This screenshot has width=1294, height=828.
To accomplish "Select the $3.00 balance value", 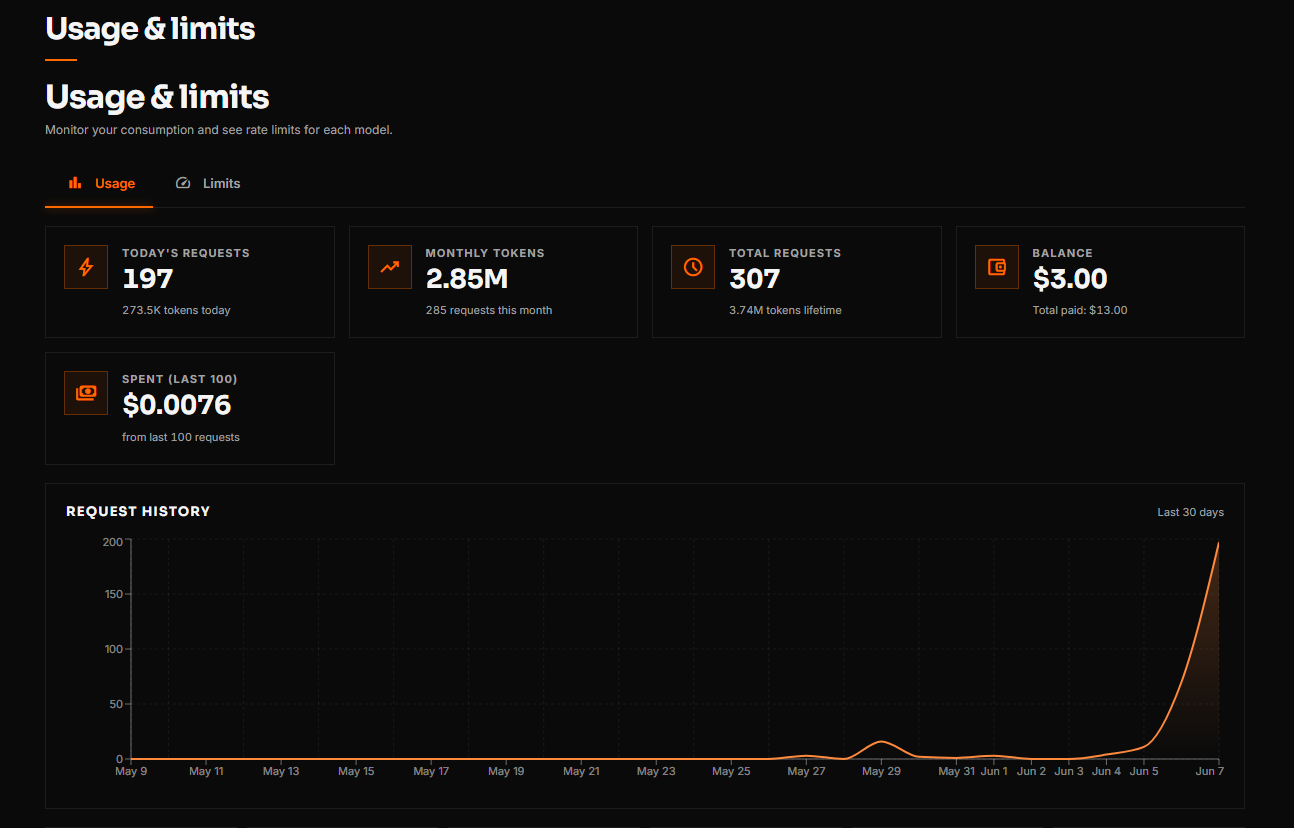I will tap(1070, 279).
